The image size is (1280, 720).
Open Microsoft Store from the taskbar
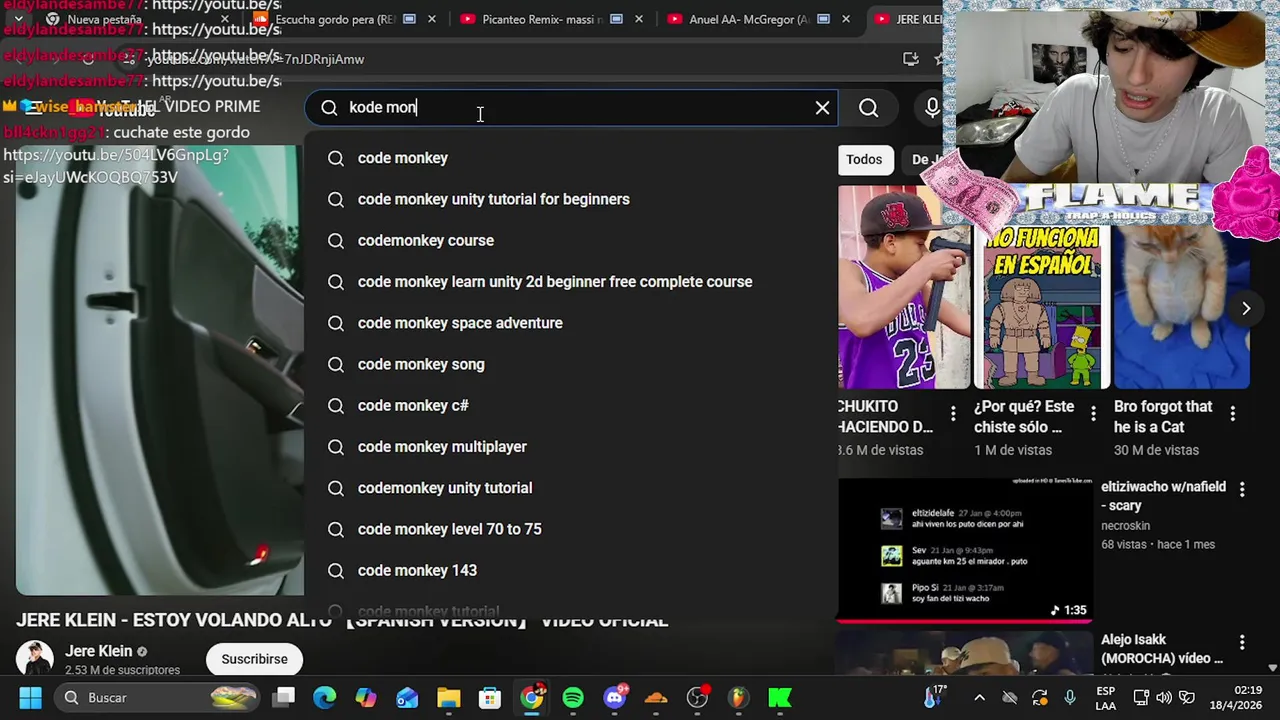[x=489, y=697]
